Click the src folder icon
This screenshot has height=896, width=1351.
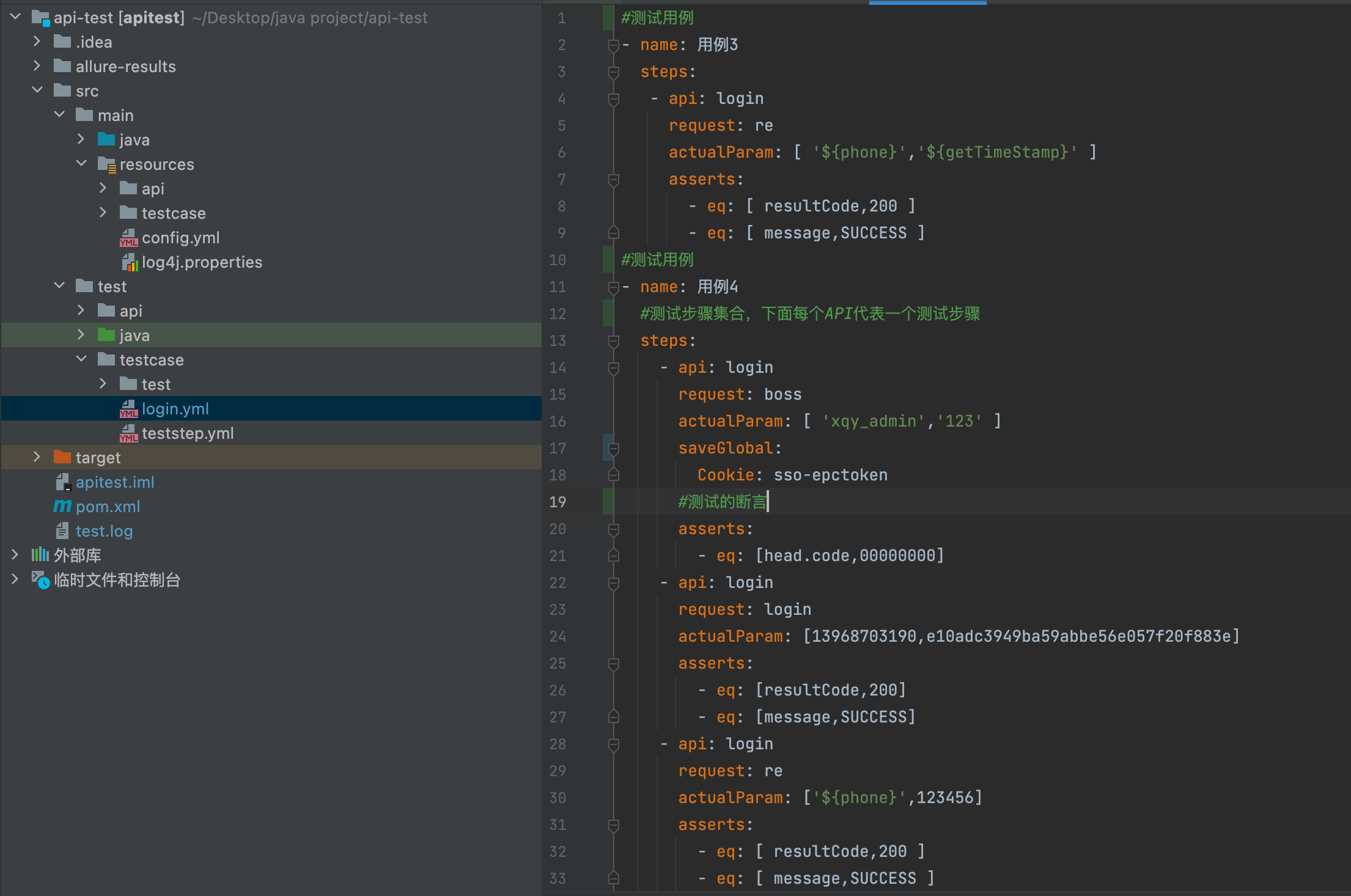pos(62,90)
